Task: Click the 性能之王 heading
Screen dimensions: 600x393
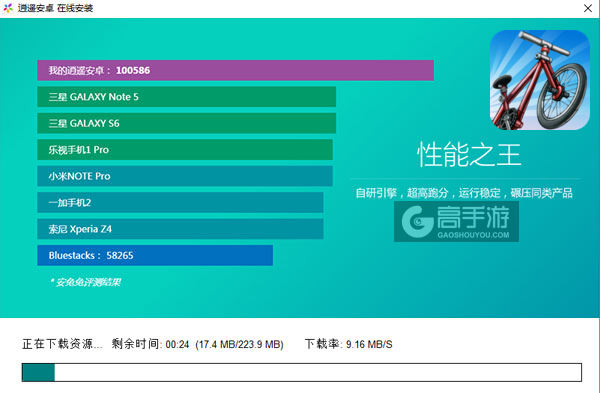Action: click(469, 155)
